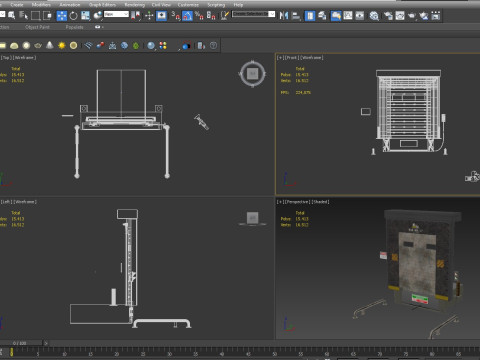Open the [Front] view label menu
Viewport: 480px width, 360px height.
291,58
